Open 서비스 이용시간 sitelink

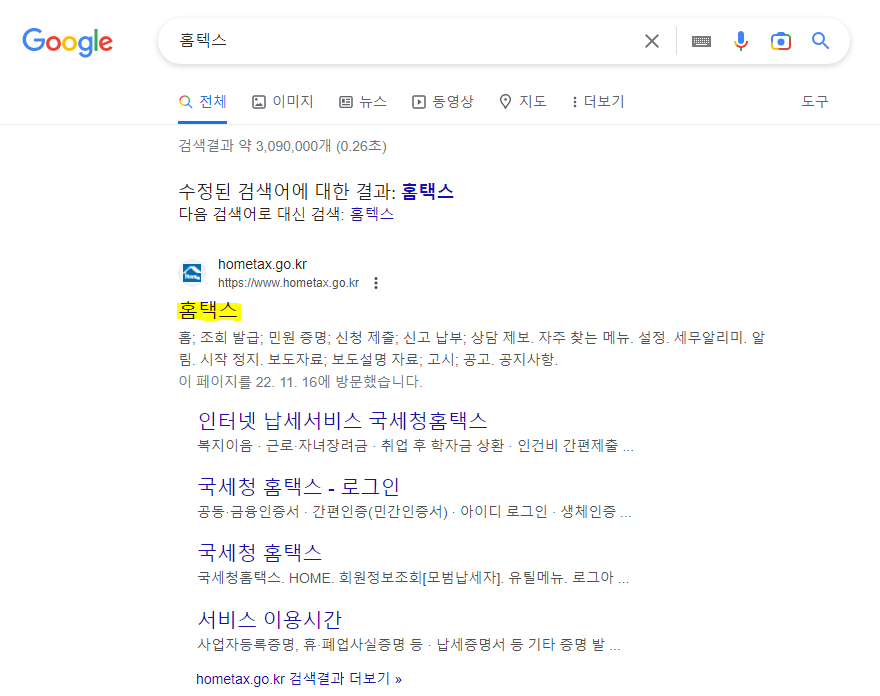click(269, 620)
